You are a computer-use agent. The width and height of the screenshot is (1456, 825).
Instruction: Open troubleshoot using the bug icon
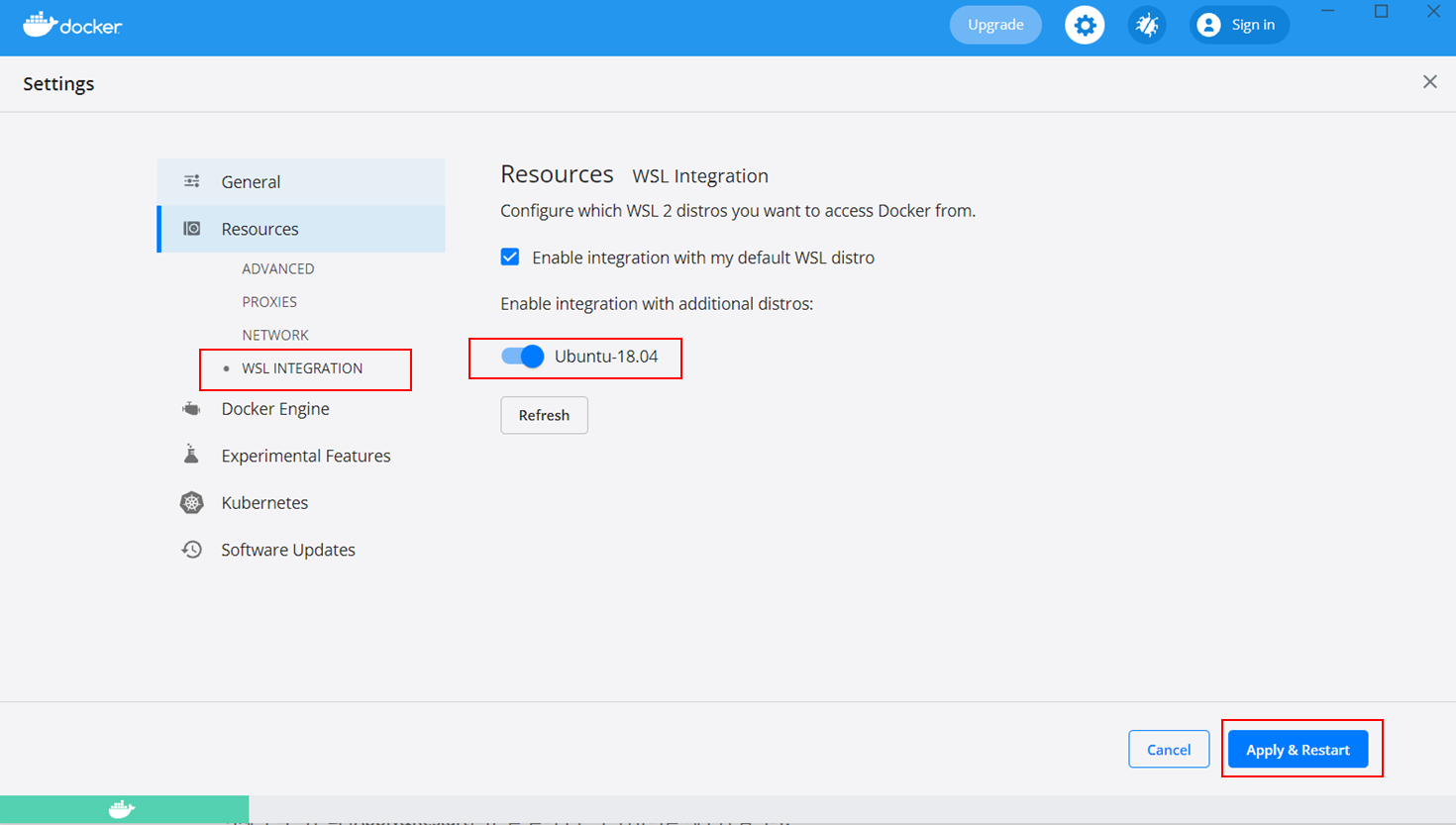pyautogui.click(x=1147, y=25)
